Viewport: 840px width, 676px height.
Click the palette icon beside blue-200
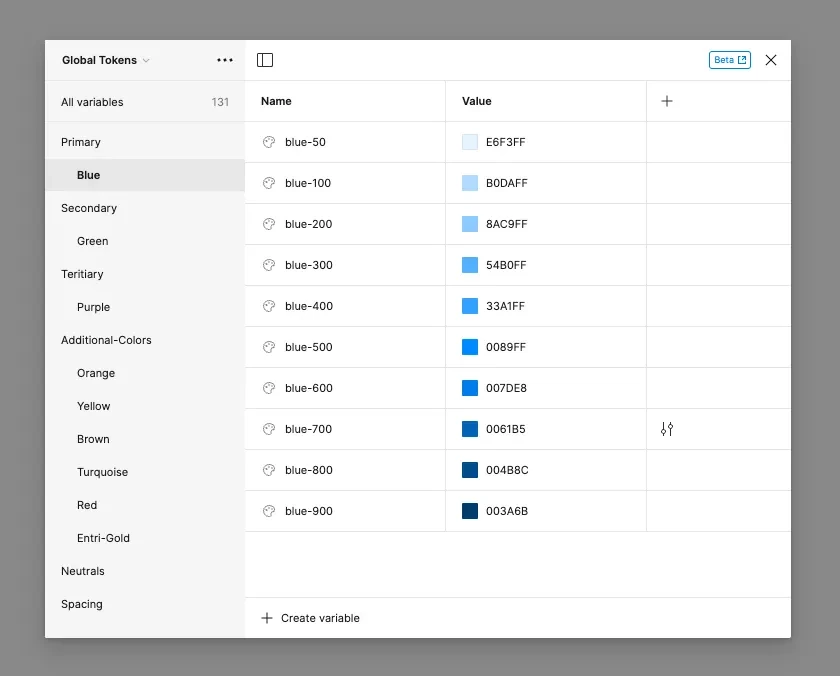269,224
